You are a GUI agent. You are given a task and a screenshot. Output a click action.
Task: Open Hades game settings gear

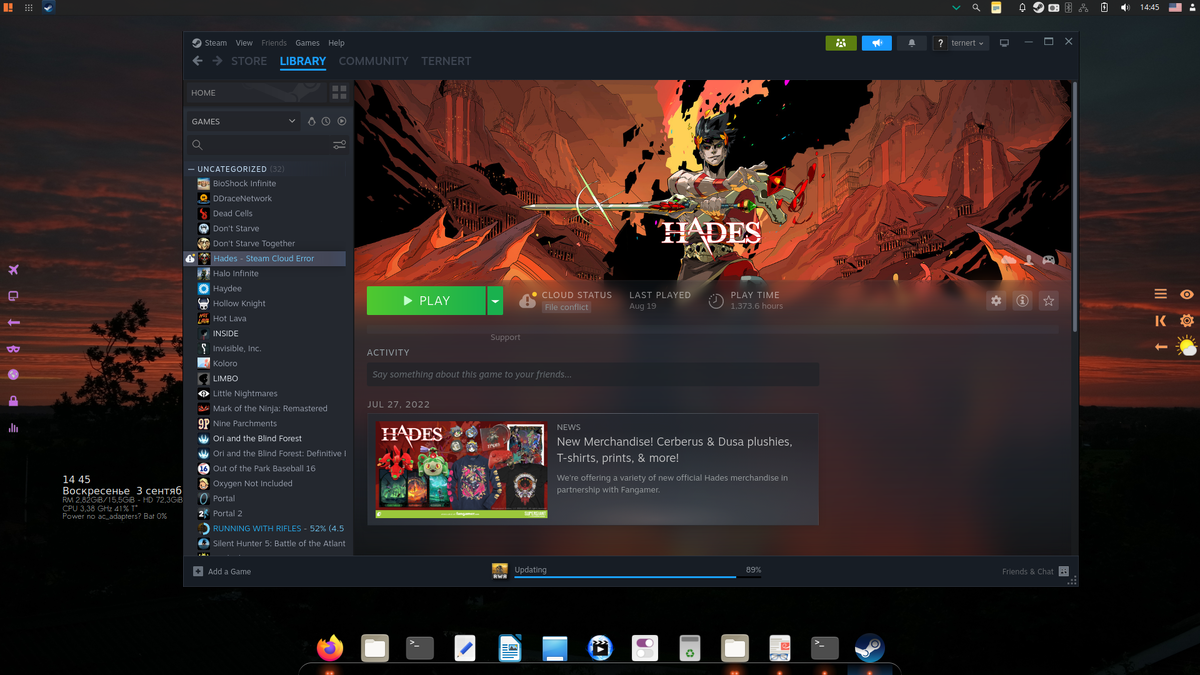click(x=996, y=301)
